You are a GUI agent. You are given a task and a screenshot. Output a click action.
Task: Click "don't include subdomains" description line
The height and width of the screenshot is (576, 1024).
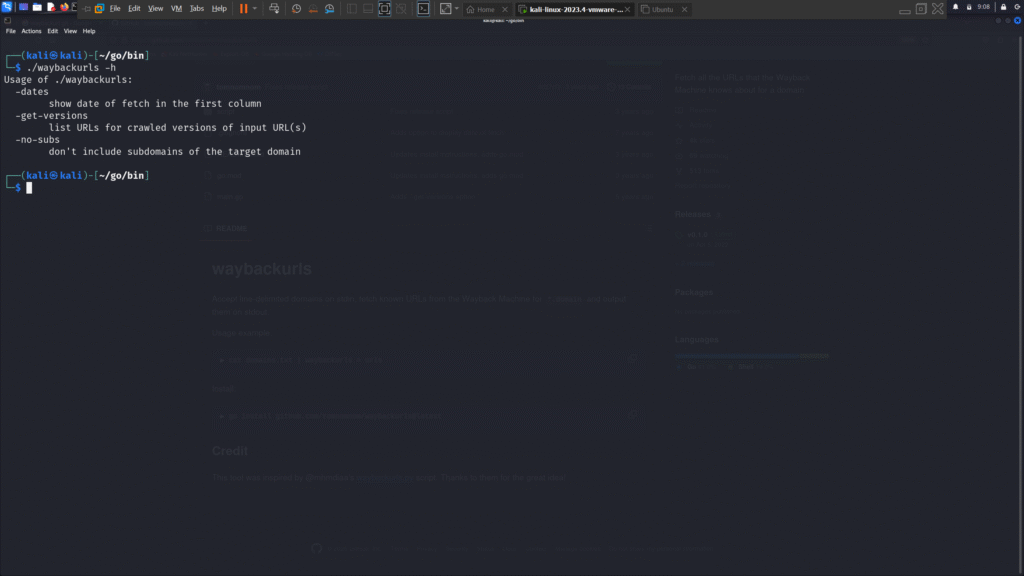[174, 152]
